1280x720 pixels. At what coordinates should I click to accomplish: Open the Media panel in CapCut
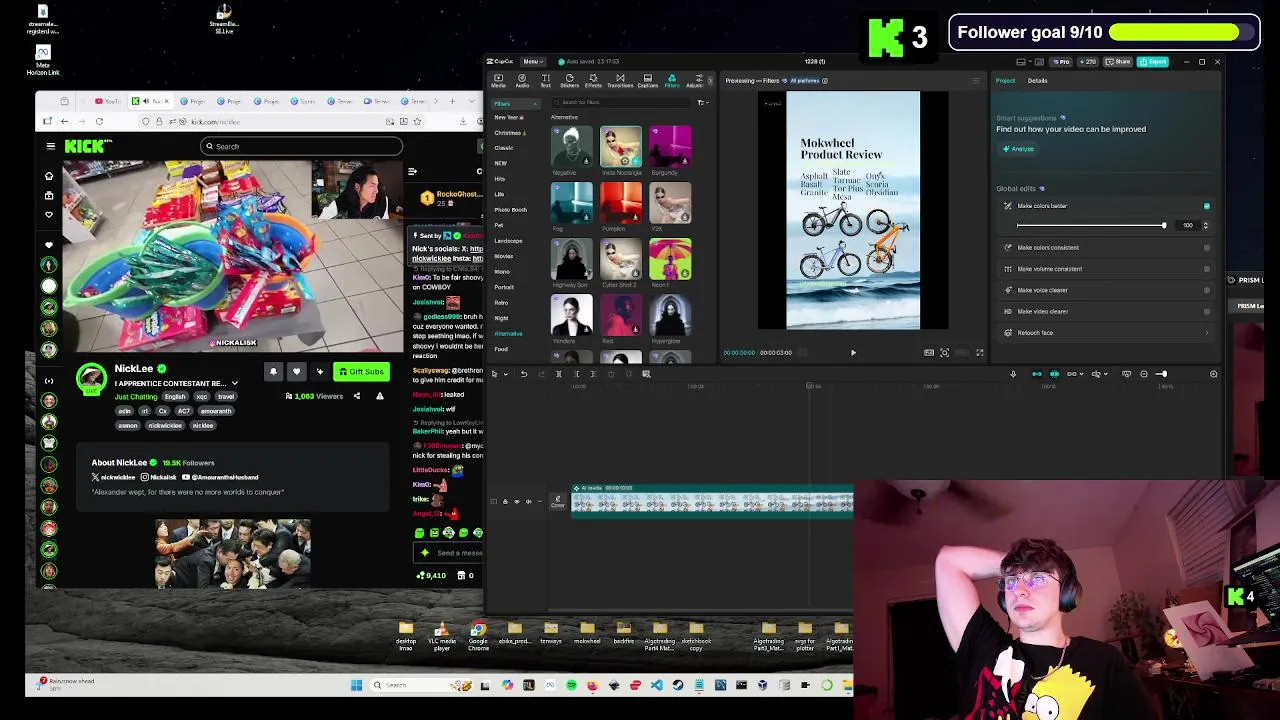point(498,80)
